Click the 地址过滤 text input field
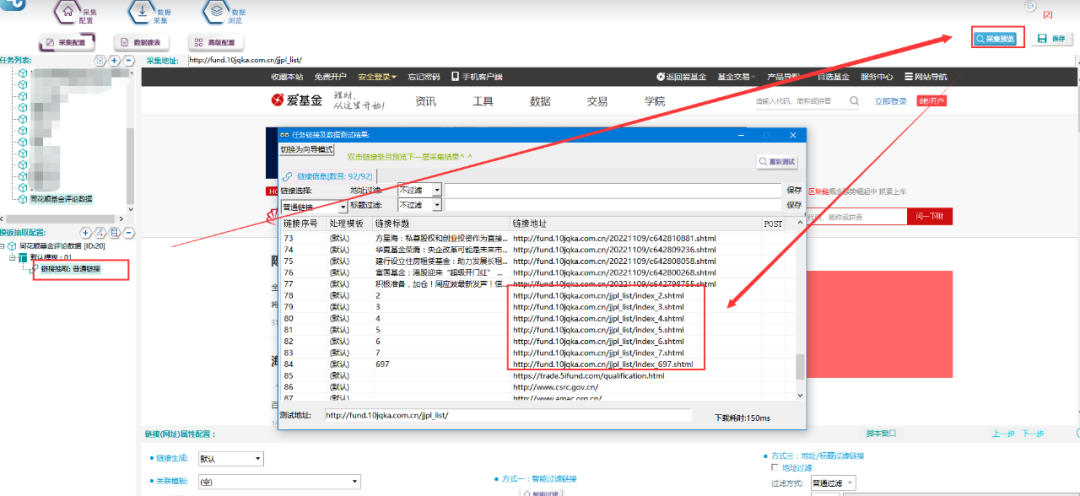1080x496 pixels. click(x=613, y=189)
